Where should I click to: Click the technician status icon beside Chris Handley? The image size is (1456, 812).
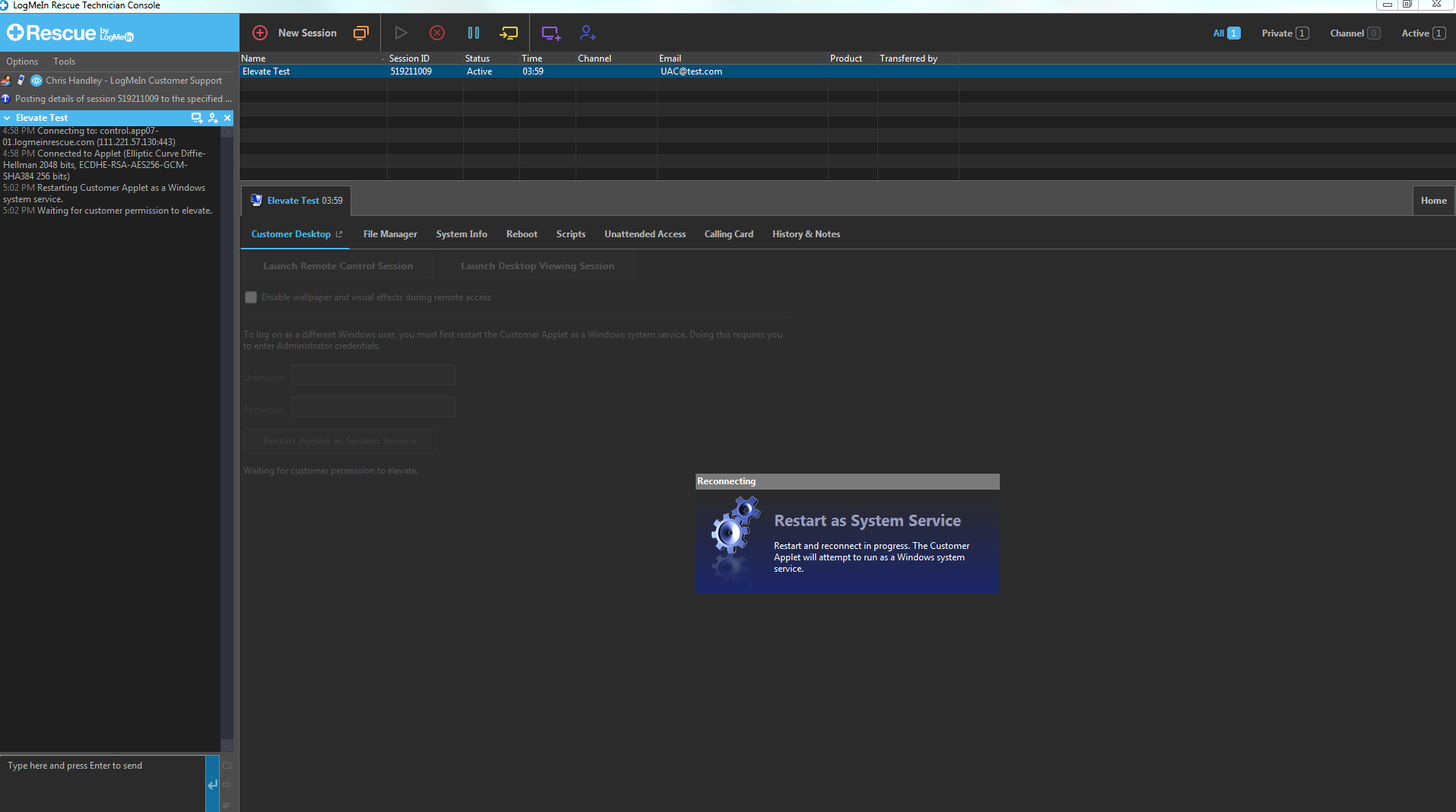(6, 81)
